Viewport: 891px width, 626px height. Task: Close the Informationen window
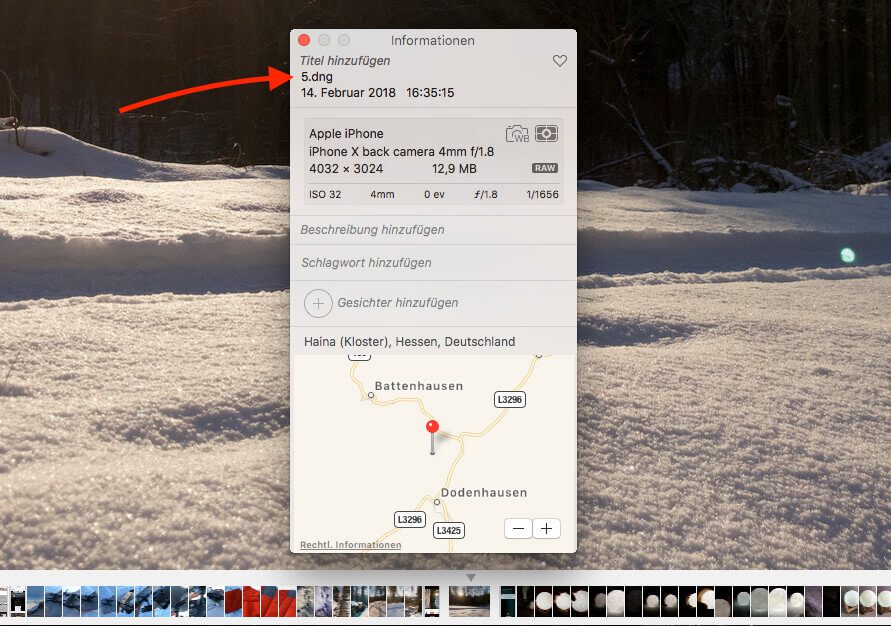[x=304, y=41]
